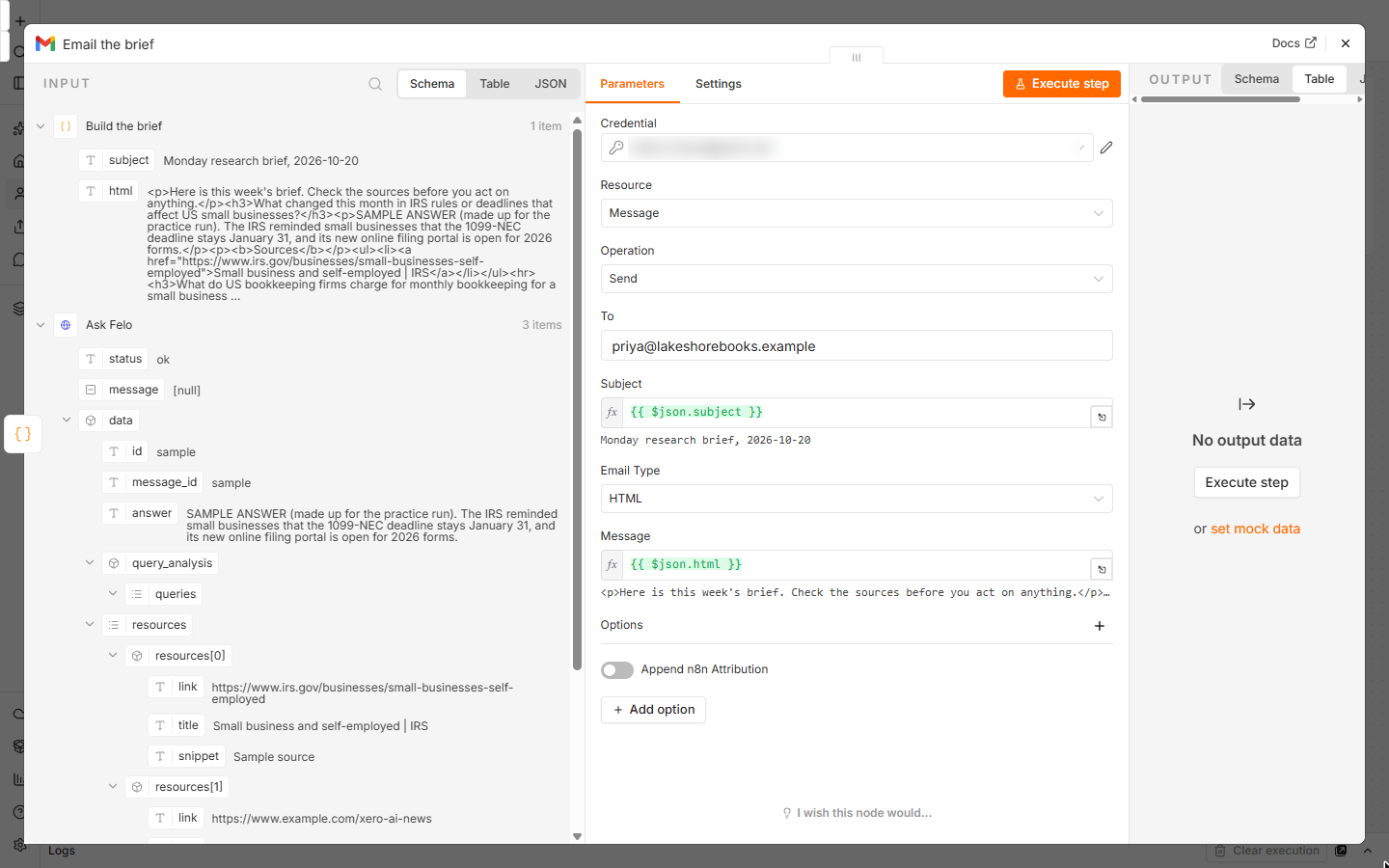Click the floating curly-braces node button at left
This screenshot has width=1389, height=868.
tap(23, 434)
